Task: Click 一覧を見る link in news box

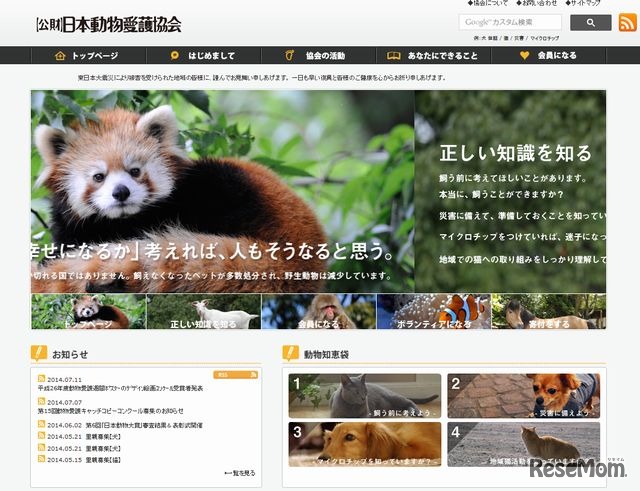Action: click(x=240, y=473)
